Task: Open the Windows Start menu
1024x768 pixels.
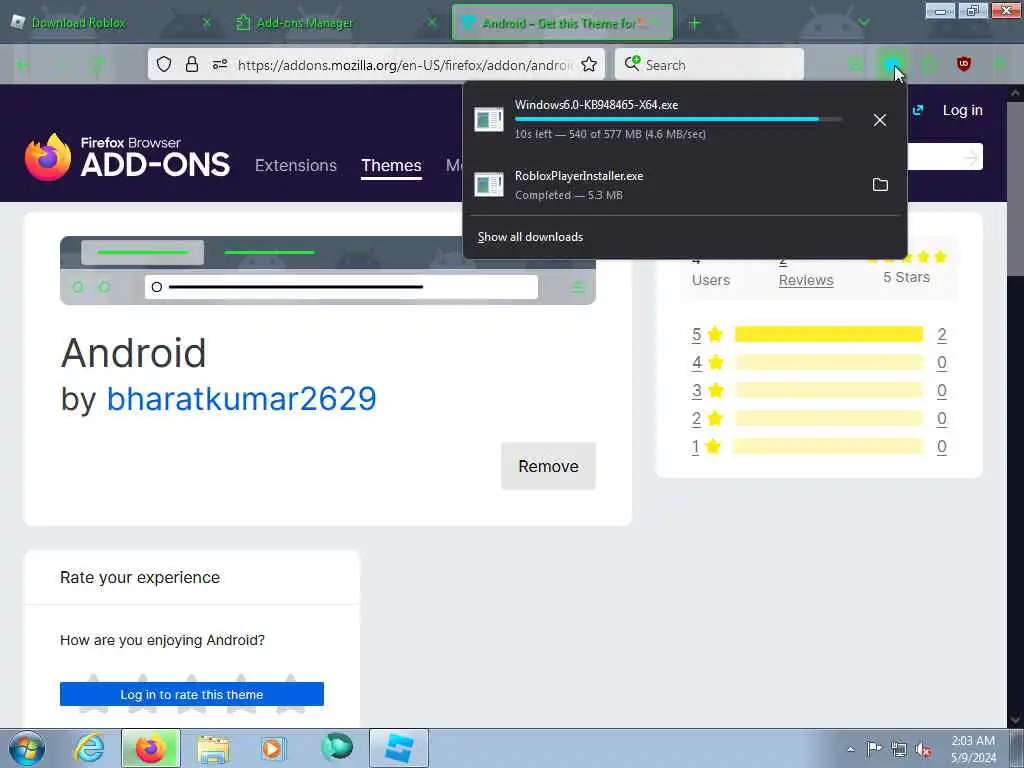Action: tap(27, 748)
